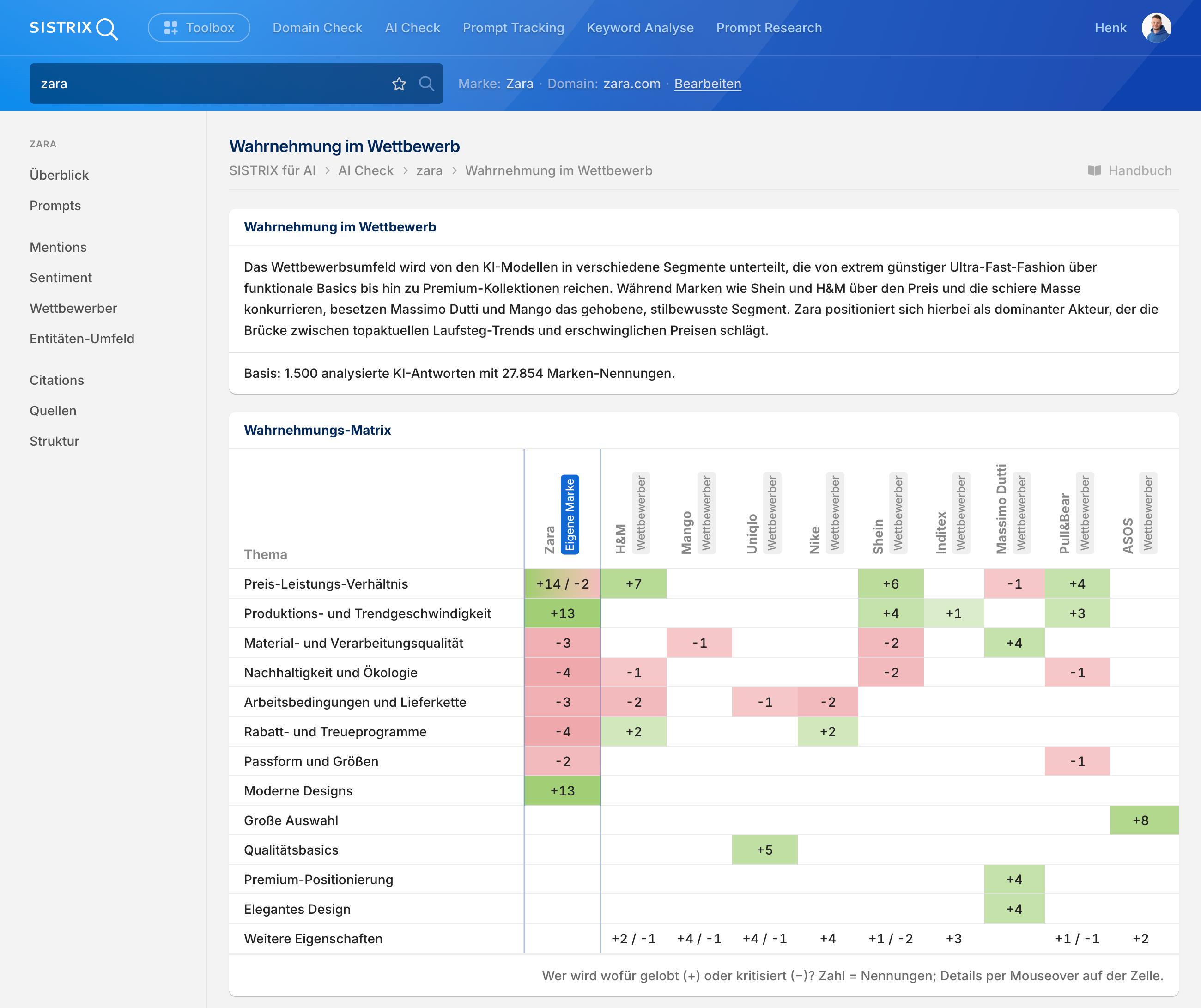This screenshot has width=1201, height=1008.
Task: Click Pull&Bear -1 Passform und Größen cell
Action: [1077, 761]
